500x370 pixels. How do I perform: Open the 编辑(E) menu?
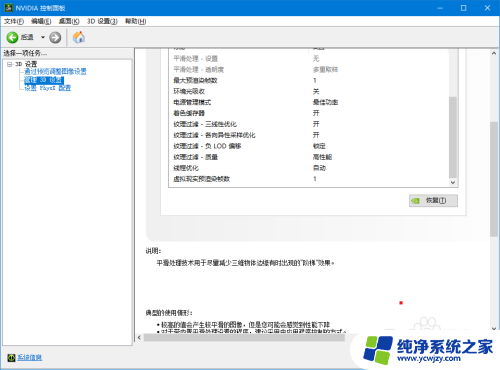(x=41, y=21)
